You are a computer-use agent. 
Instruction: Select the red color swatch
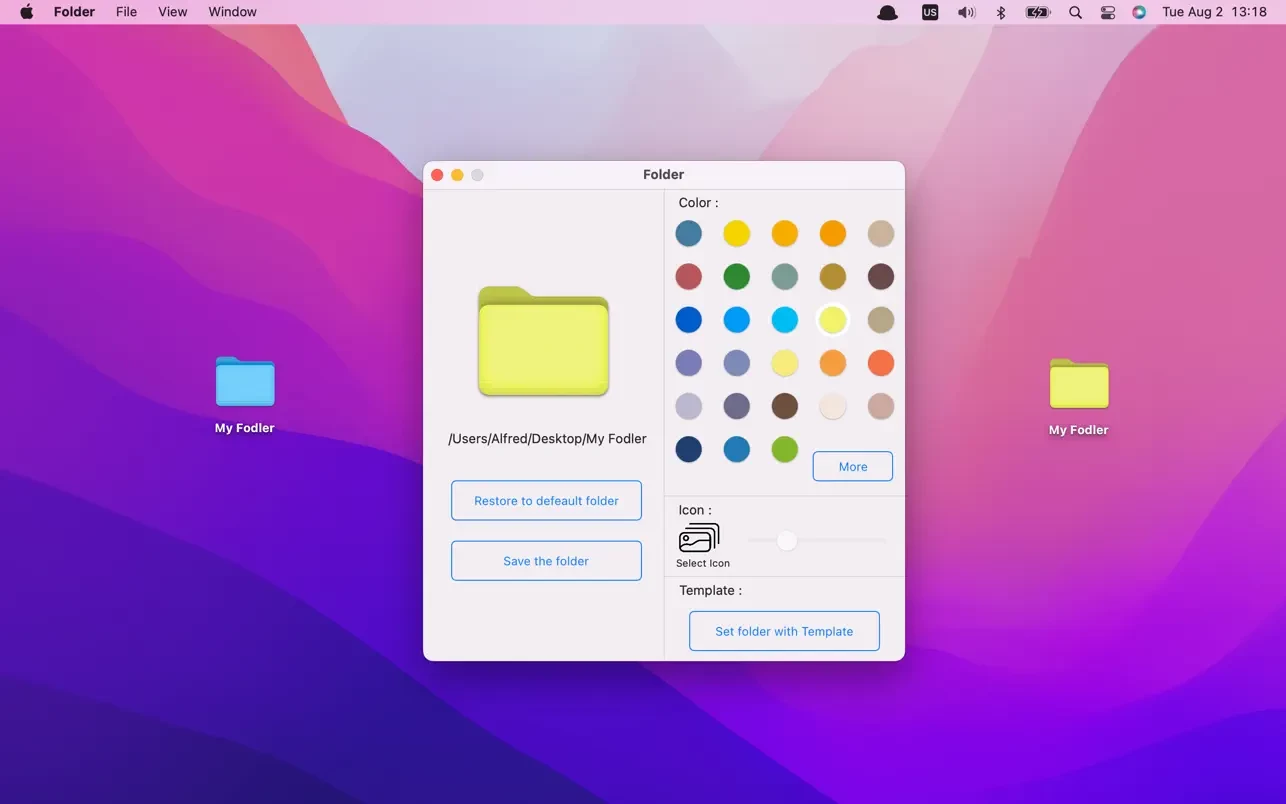pos(689,276)
